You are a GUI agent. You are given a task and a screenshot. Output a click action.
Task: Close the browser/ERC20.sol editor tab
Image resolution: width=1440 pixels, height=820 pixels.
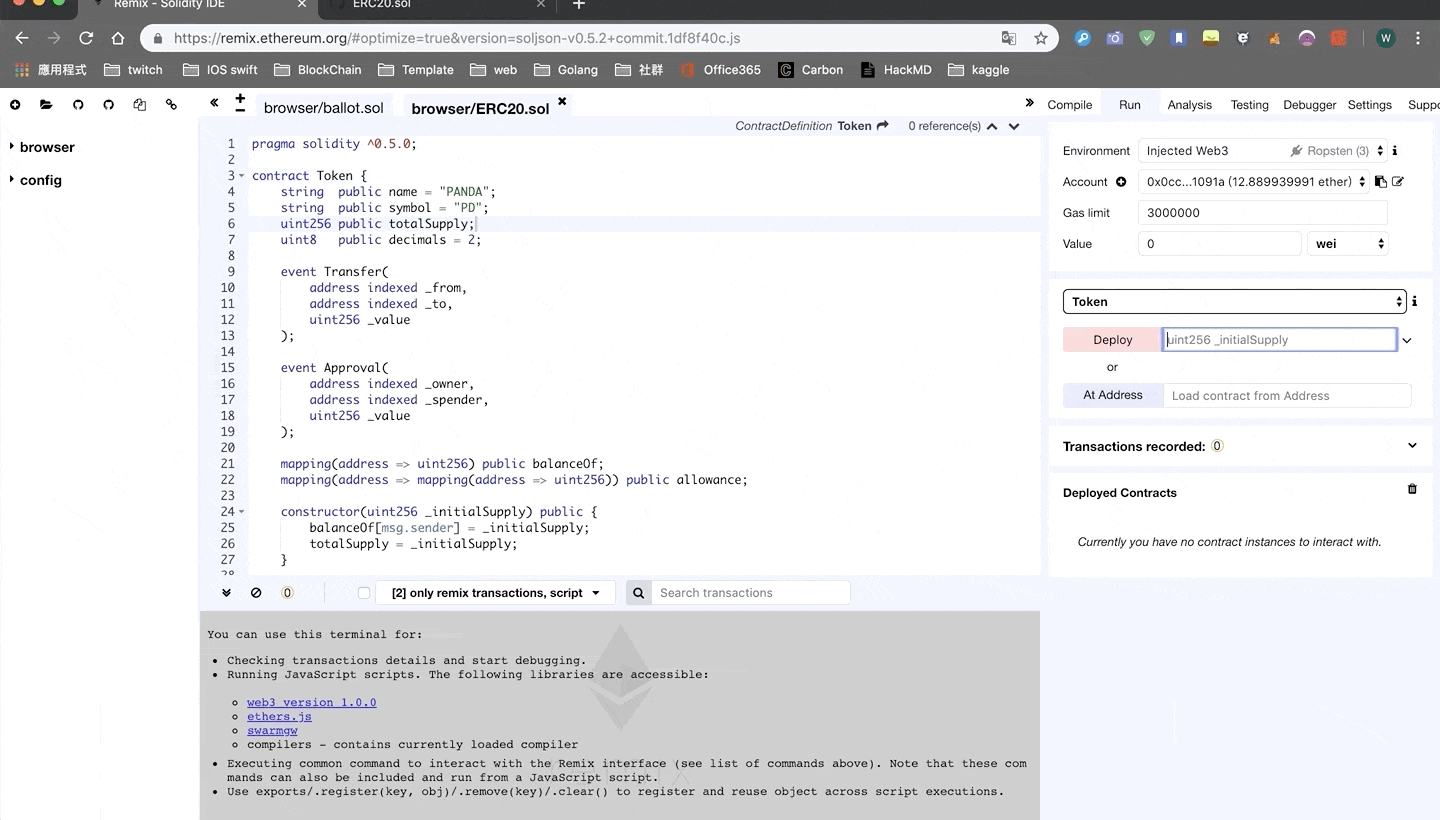point(562,101)
